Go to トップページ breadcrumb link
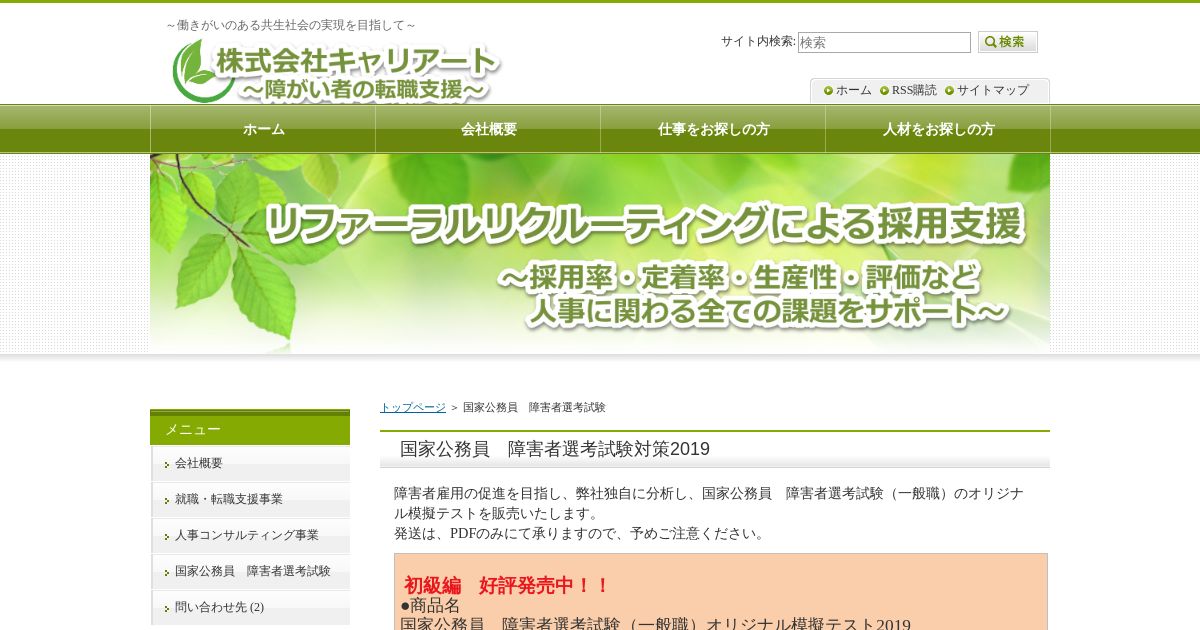 (413, 408)
